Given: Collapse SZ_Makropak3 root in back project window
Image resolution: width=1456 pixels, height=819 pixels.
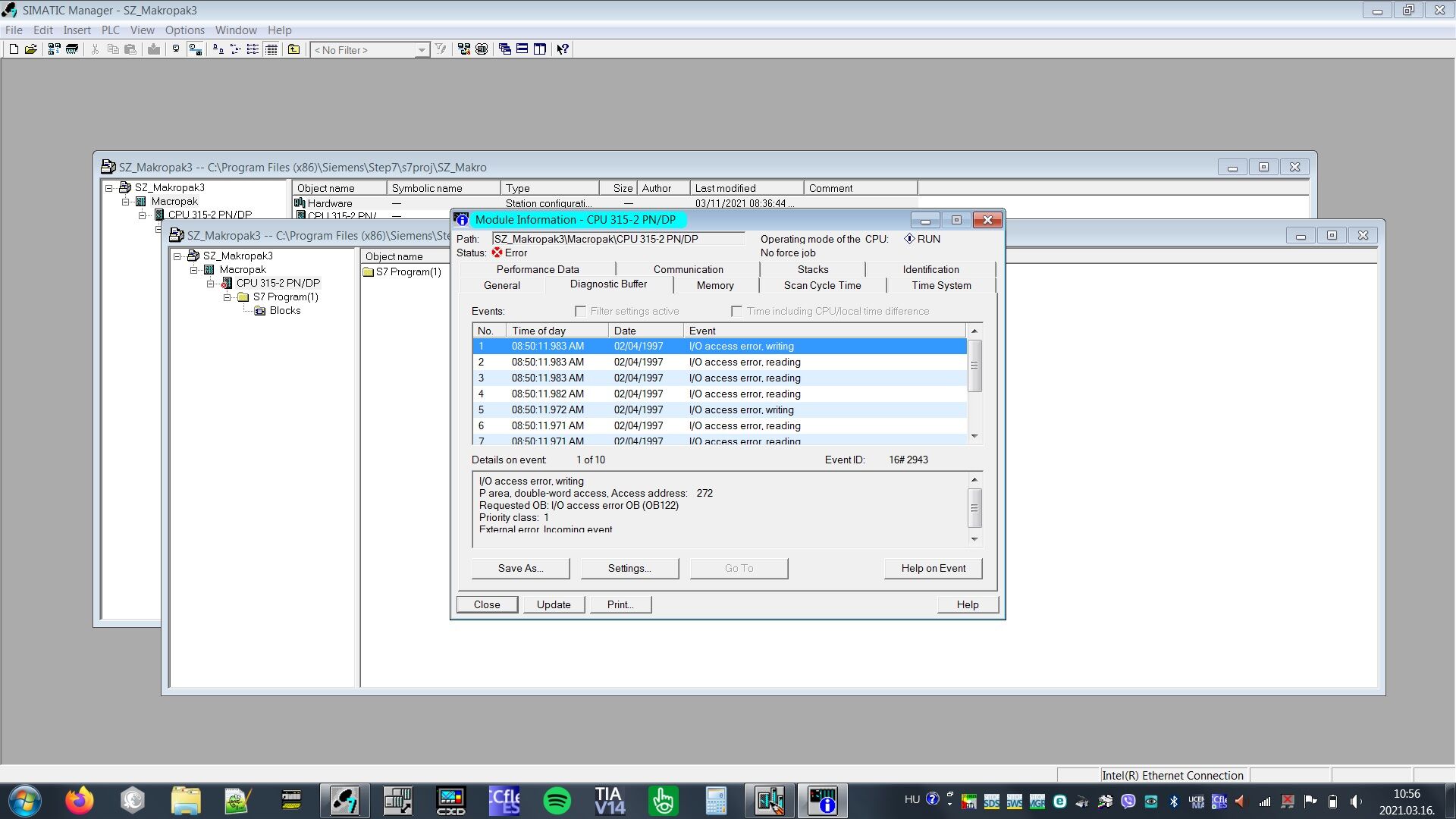Looking at the screenshot, I should tap(109, 188).
